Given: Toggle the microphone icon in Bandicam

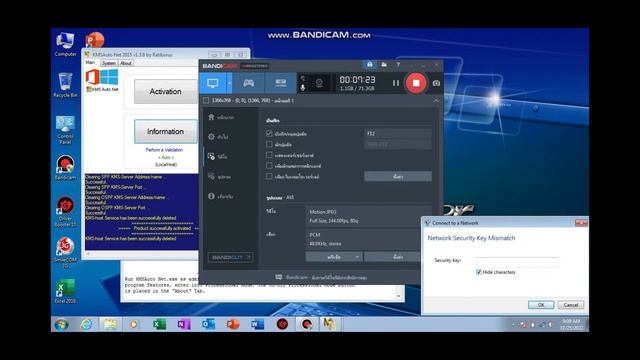Looking at the screenshot, I should (x=302, y=88).
